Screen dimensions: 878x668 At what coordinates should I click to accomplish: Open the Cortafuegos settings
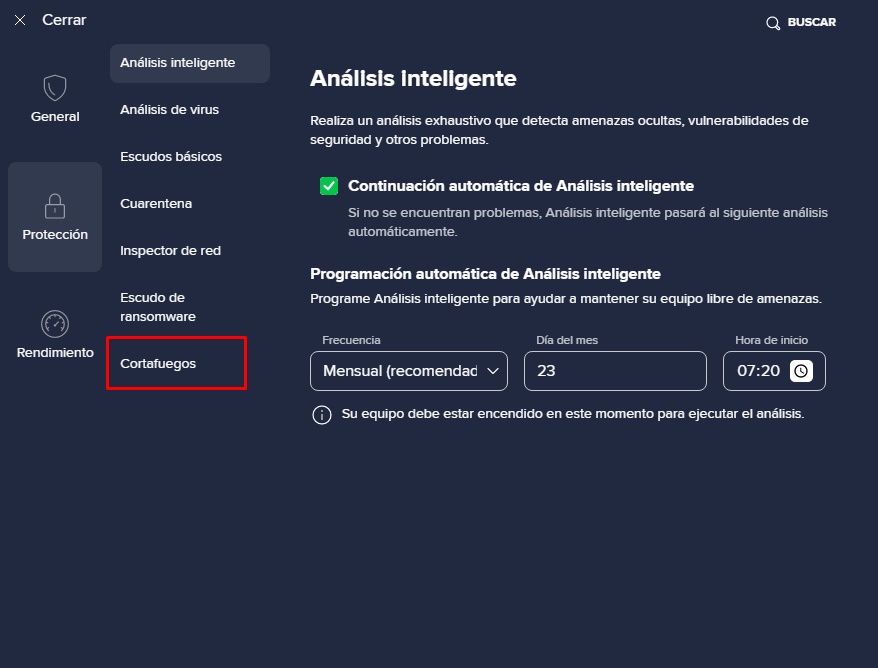click(x=158, y=363)
